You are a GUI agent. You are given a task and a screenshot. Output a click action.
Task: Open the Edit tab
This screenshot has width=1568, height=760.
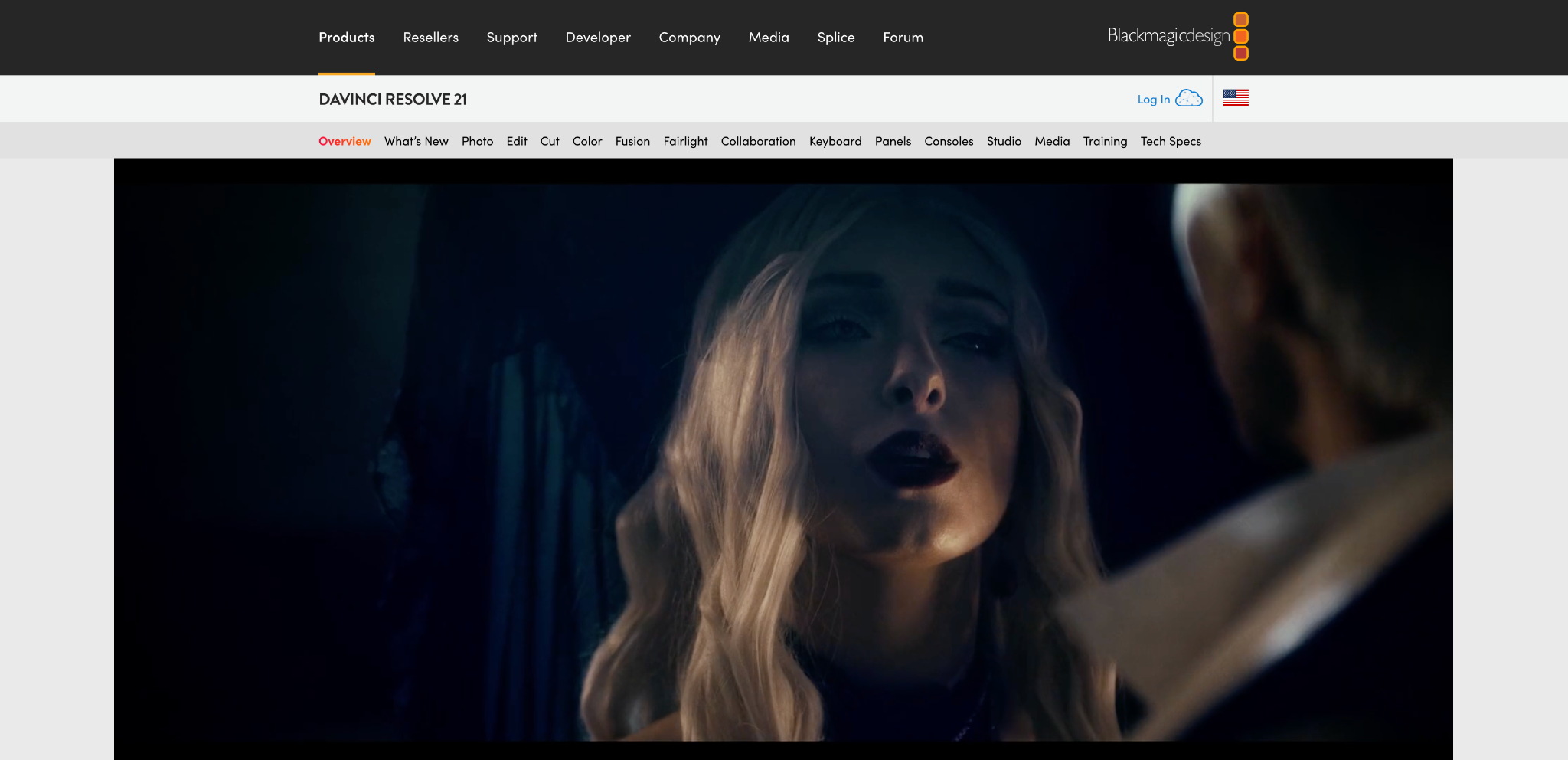coord(517,141)
